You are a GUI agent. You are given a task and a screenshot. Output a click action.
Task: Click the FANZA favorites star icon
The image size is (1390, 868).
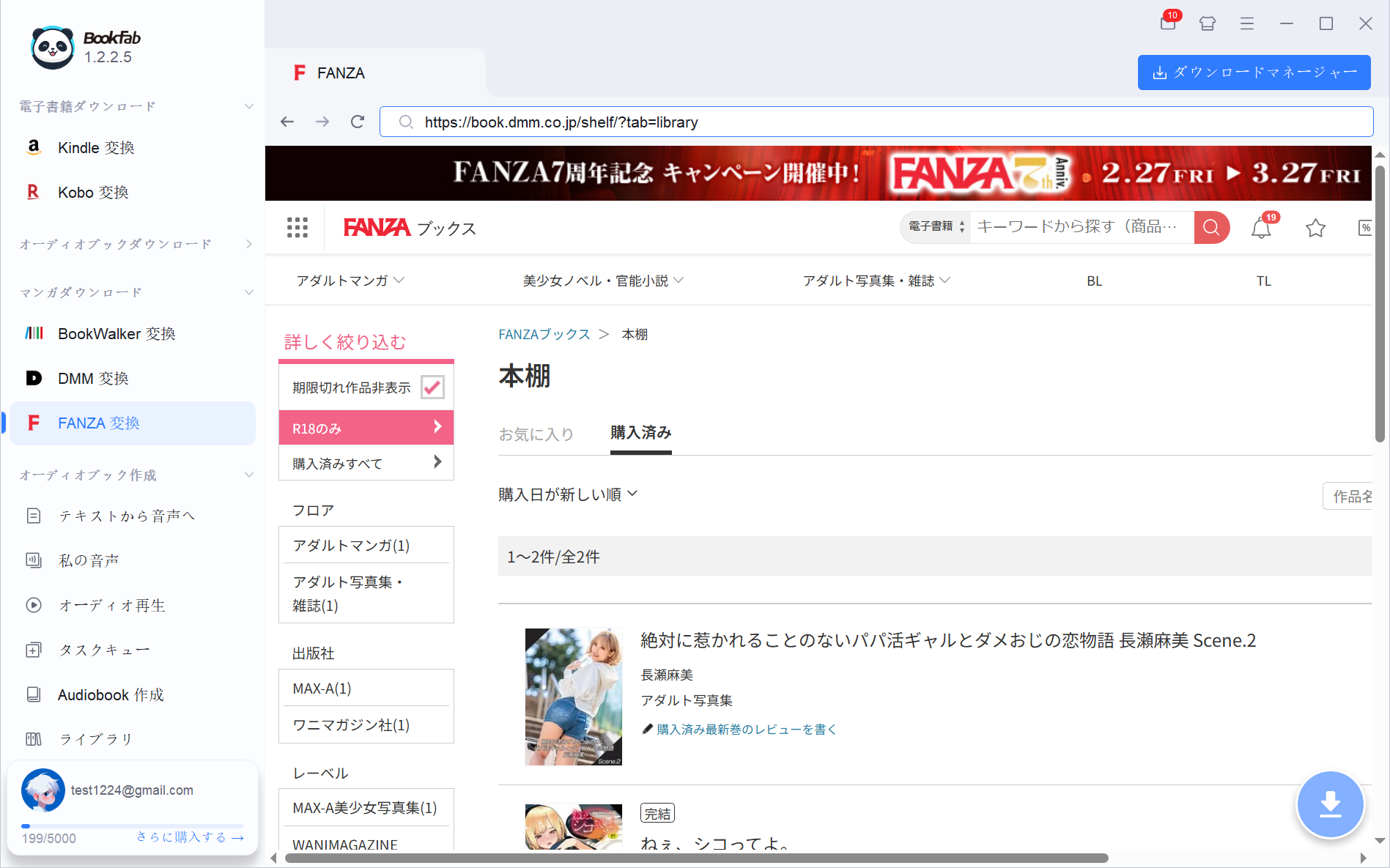pyautogui.click(x=1315, y=228)
